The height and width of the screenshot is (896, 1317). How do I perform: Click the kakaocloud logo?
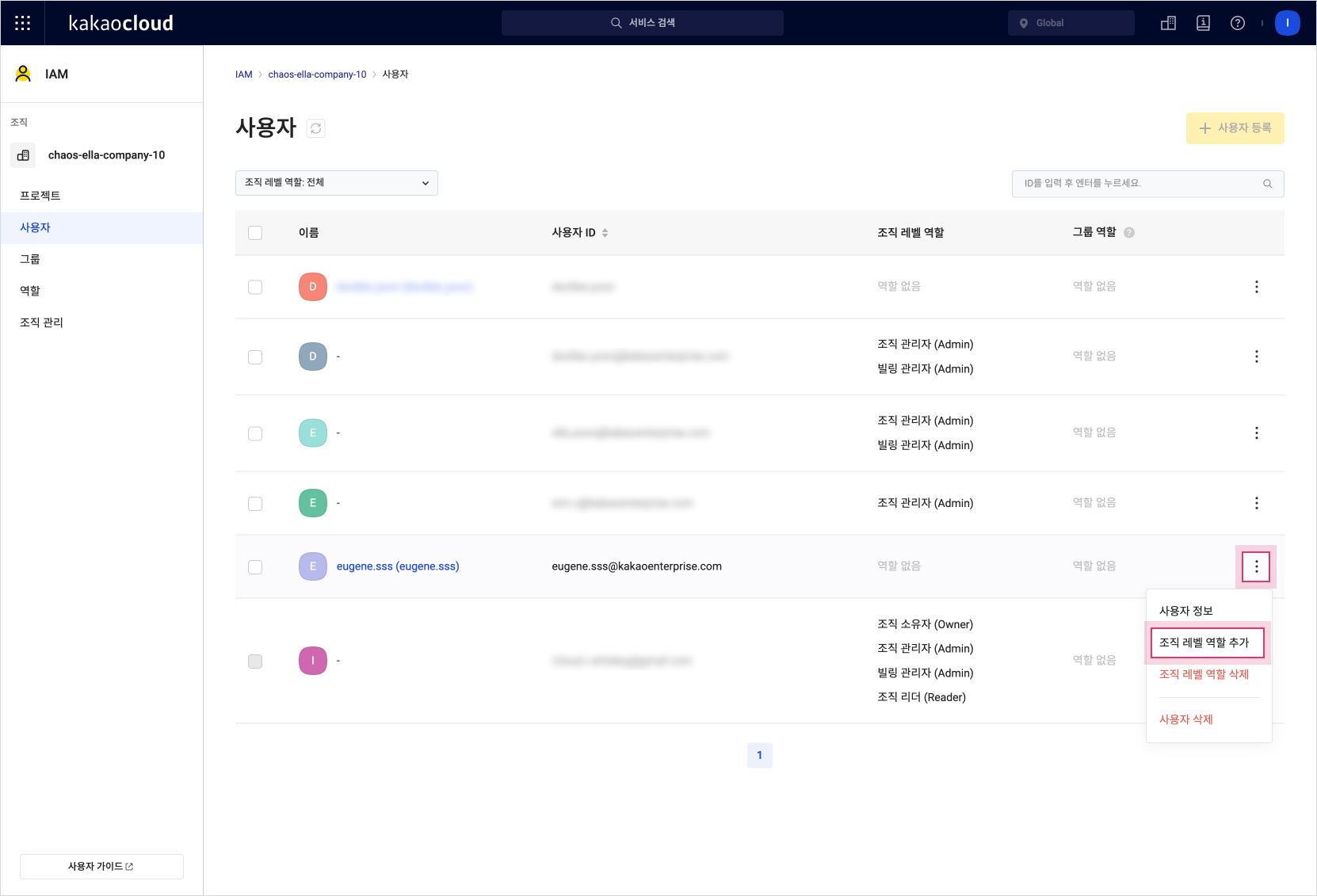coord(120,23)
